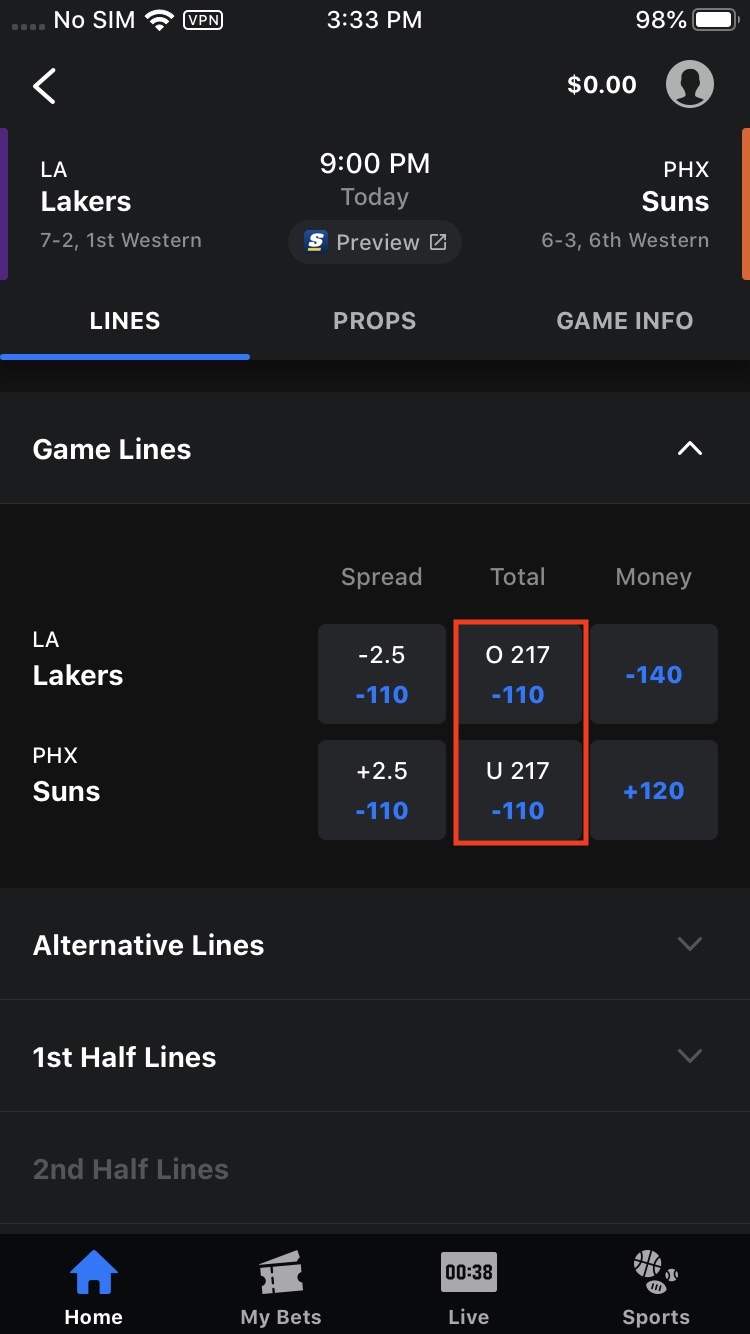Viewport: 750px width, 1334px height.
Task: Tap the back arrow icon
Action: (x=45, y=86)
